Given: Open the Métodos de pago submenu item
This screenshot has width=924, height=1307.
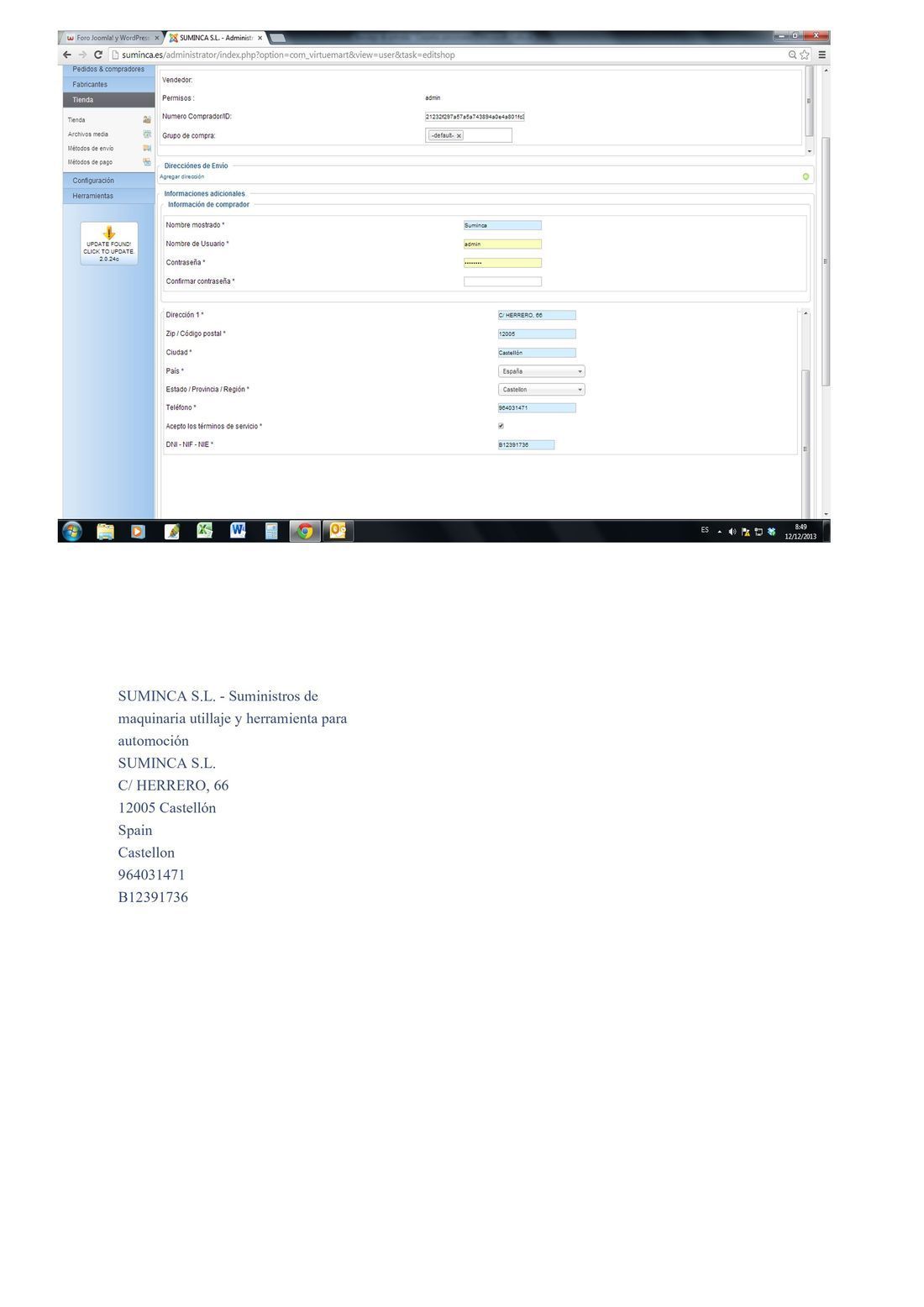Looking at the screenshot, I should point(90,162).
